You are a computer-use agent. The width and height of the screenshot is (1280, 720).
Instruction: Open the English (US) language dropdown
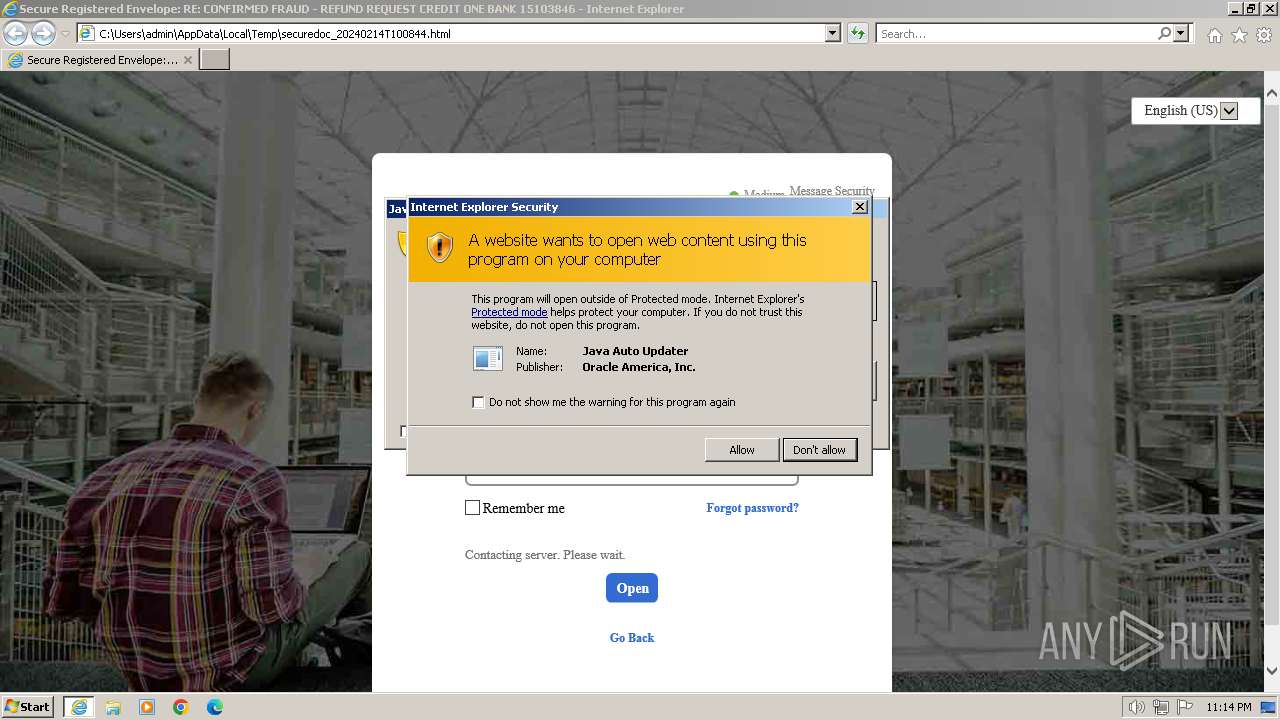[1195, 111]
